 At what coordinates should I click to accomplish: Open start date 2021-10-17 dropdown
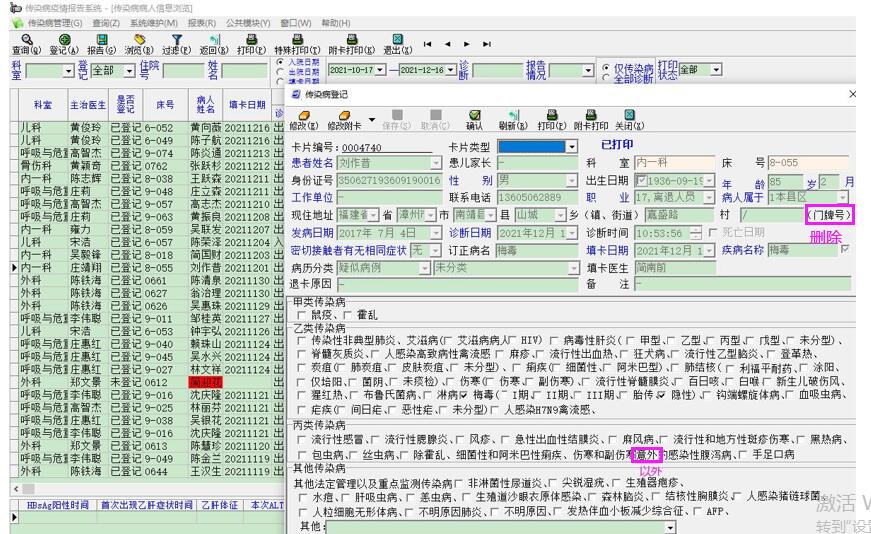click(x=381, y=70)
